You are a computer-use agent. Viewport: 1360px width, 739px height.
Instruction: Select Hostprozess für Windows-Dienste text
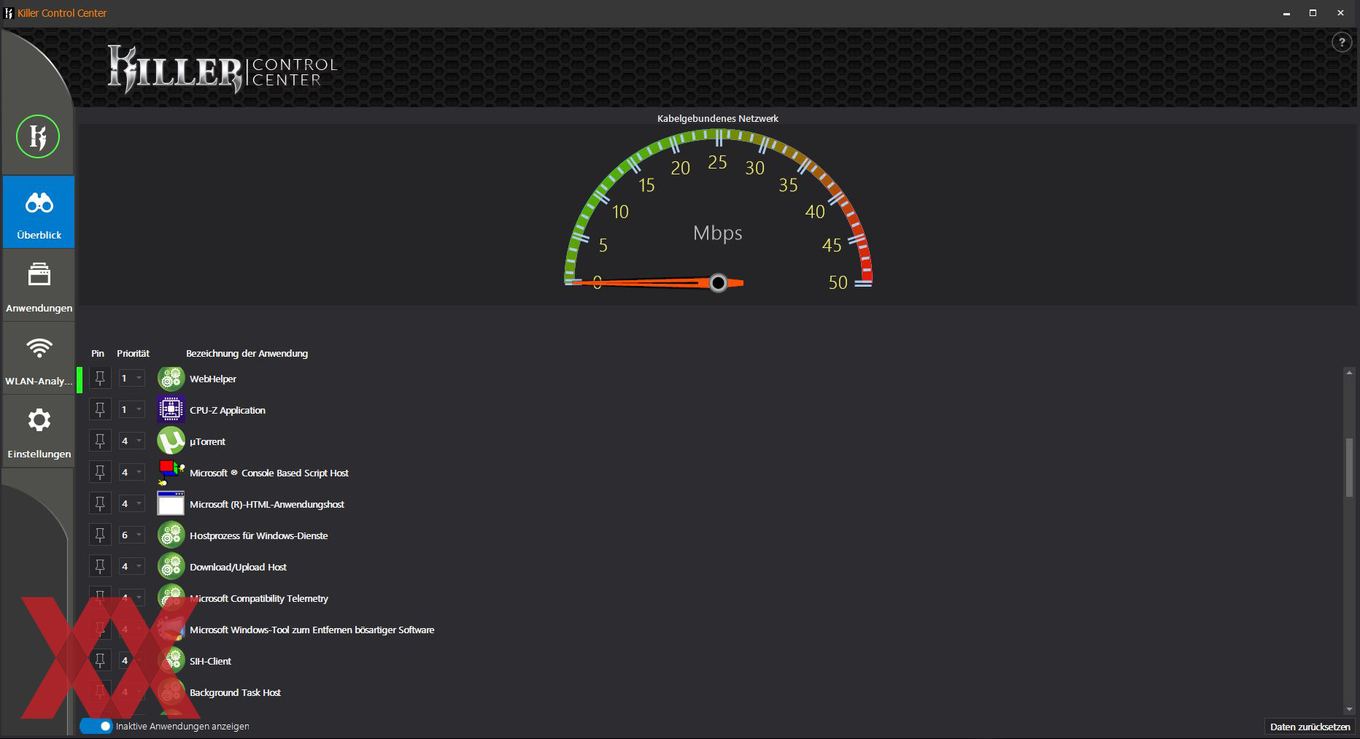(x=259, y=535)
